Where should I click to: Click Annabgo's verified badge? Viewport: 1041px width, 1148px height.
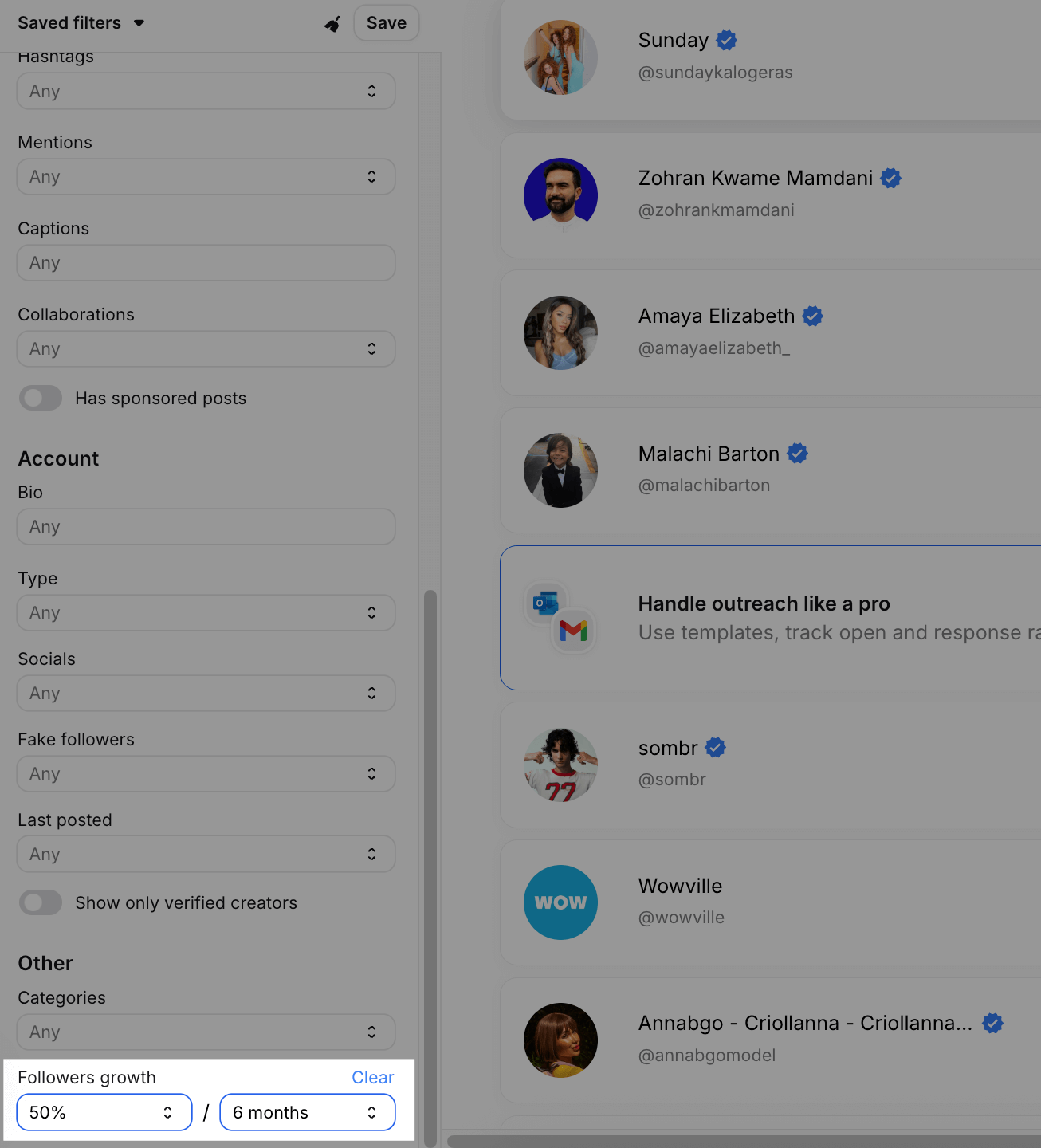[992, 1023]
